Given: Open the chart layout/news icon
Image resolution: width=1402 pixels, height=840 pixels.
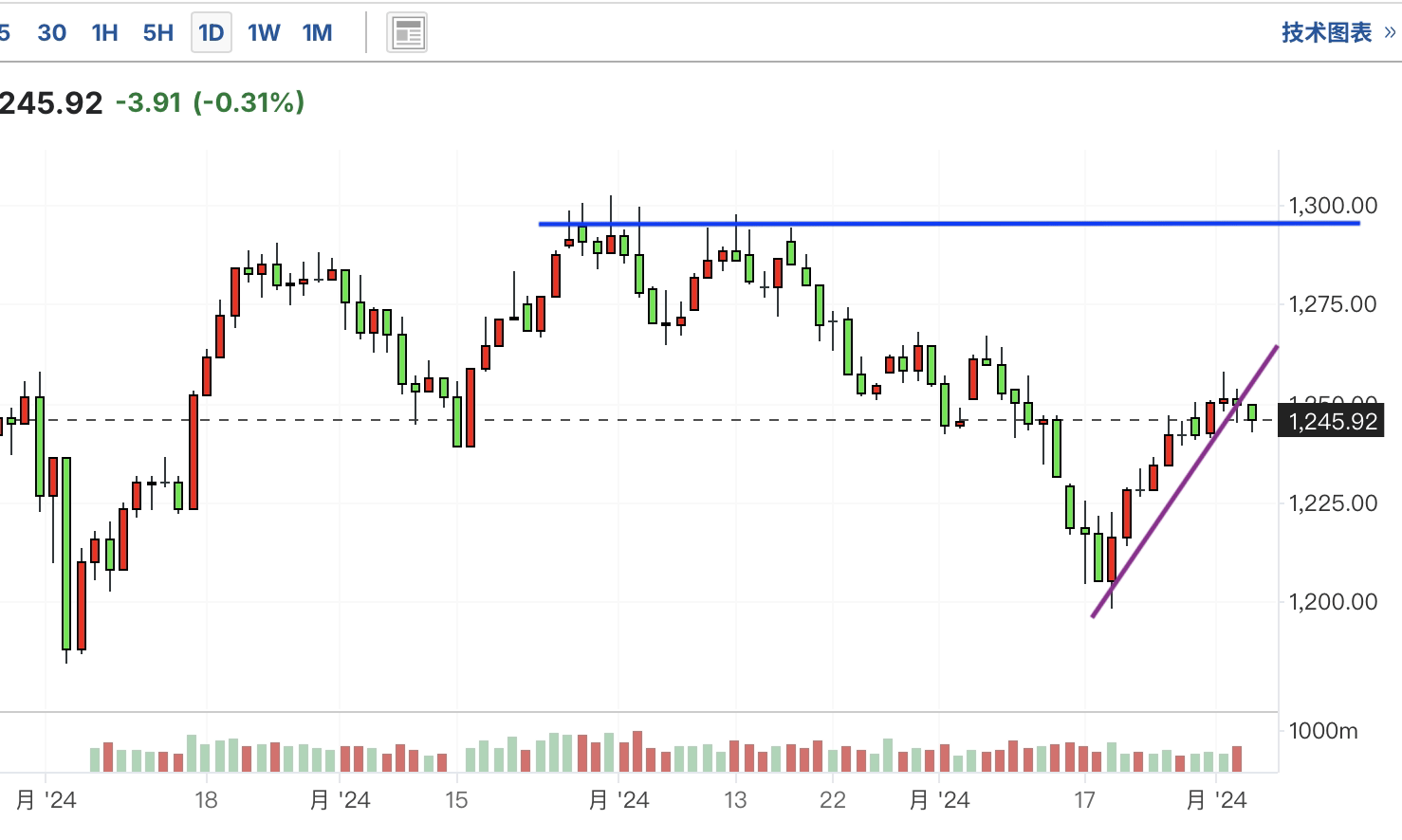Looking at the screenshot, I should (x=407, y=33).
